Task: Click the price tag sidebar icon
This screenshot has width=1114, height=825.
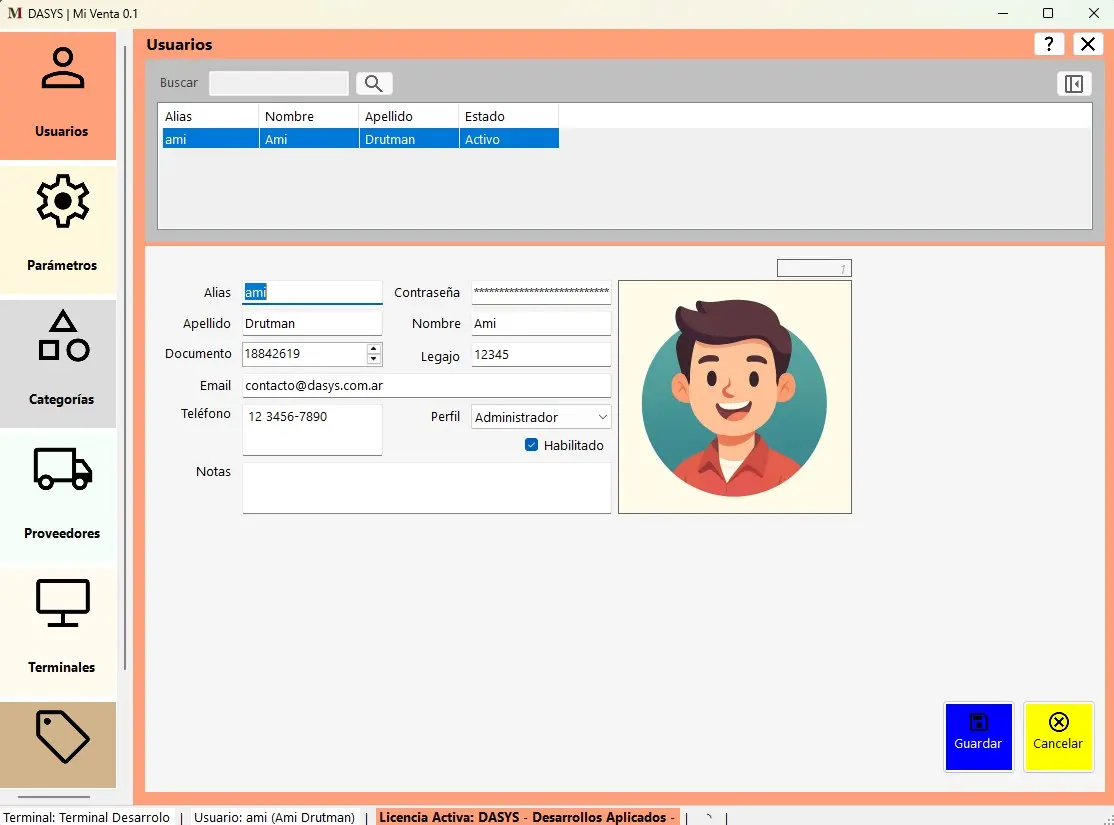Action: [x=62, y=738]
